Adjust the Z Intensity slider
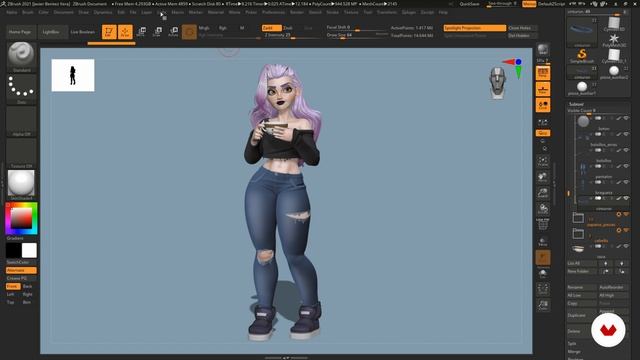Screen dimensions: 640x360 (292, 35)
